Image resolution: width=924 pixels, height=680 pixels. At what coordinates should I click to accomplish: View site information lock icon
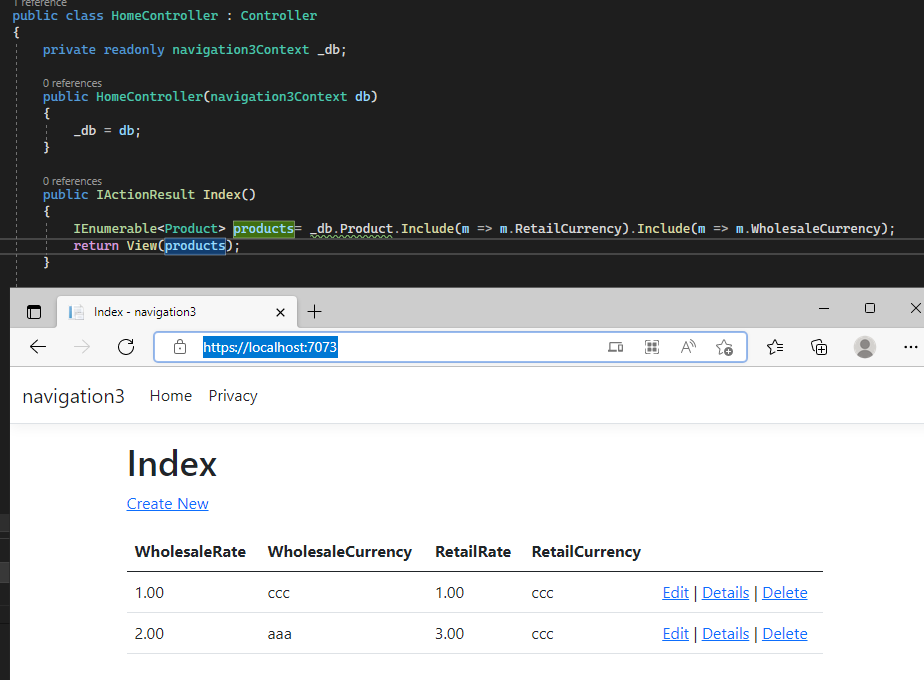tap(180, 347)
